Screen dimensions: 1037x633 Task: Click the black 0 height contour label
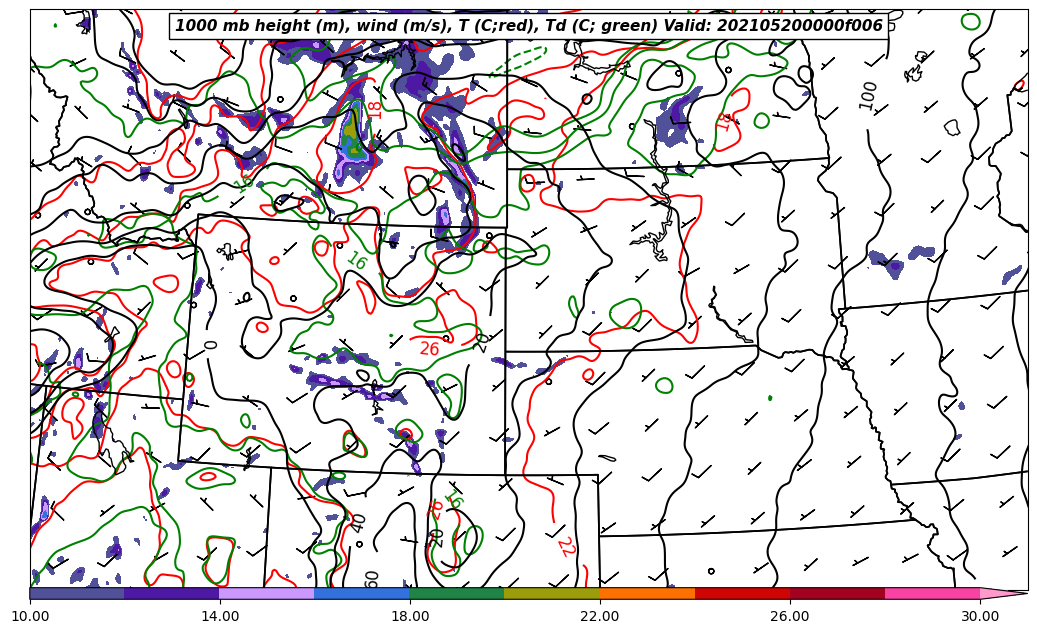click(x=211, y=345)
